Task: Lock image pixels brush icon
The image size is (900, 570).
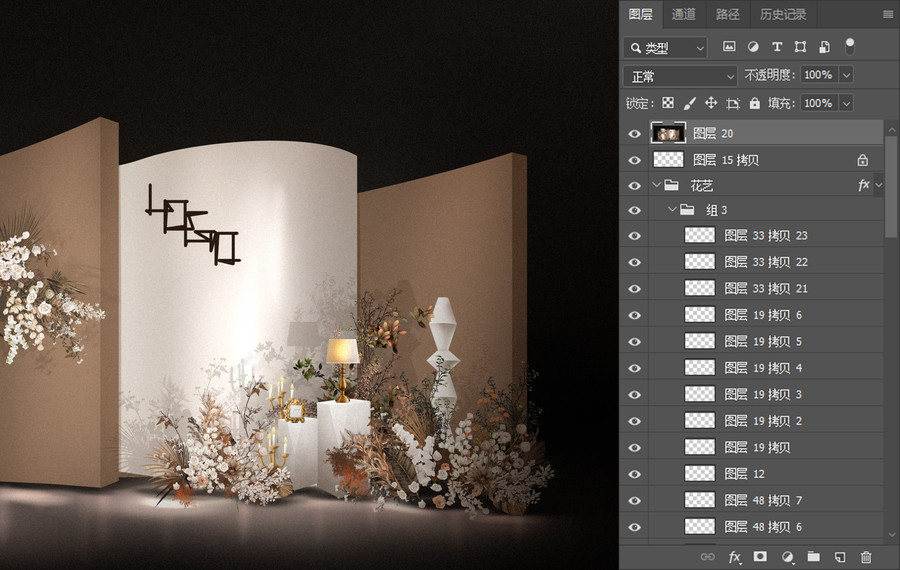Action: tap(689, 103)
